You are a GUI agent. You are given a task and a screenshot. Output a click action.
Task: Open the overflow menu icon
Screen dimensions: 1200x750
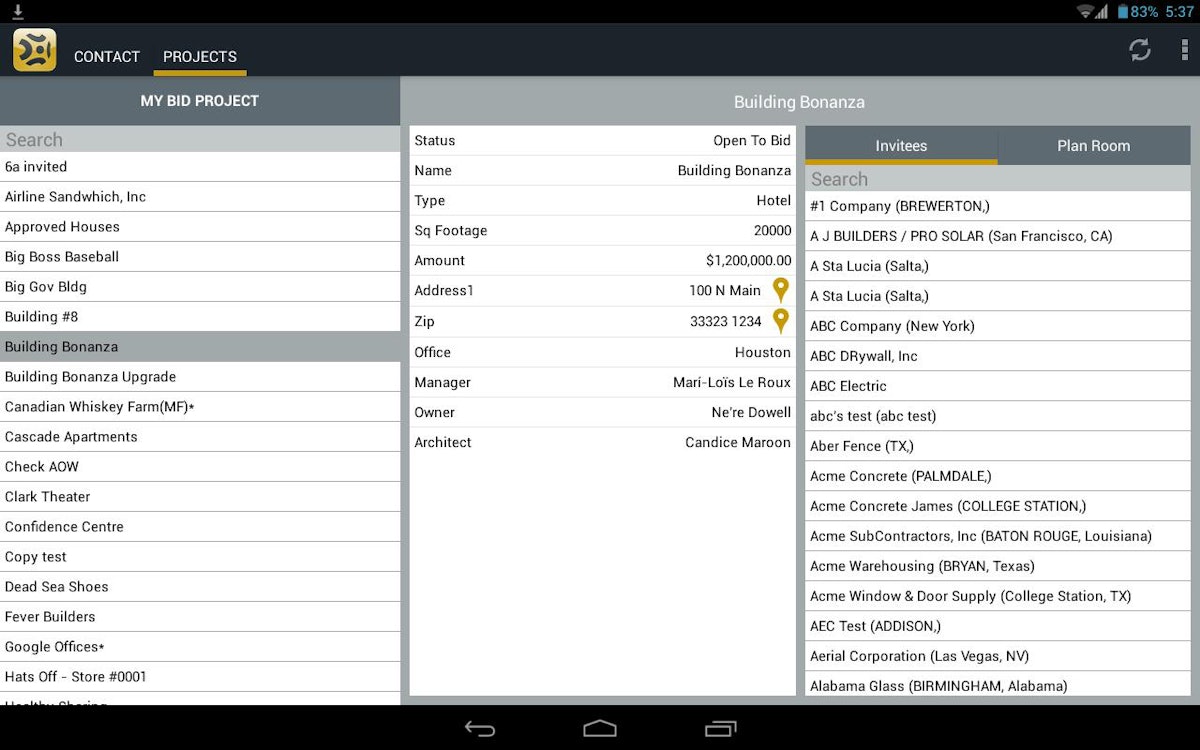[x=1184, y=50]
